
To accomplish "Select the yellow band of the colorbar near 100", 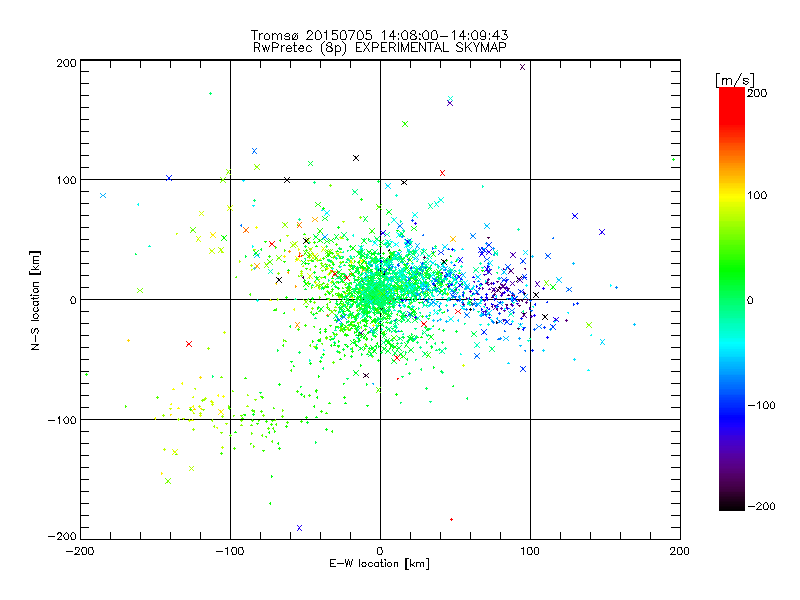I will [732, 196].
